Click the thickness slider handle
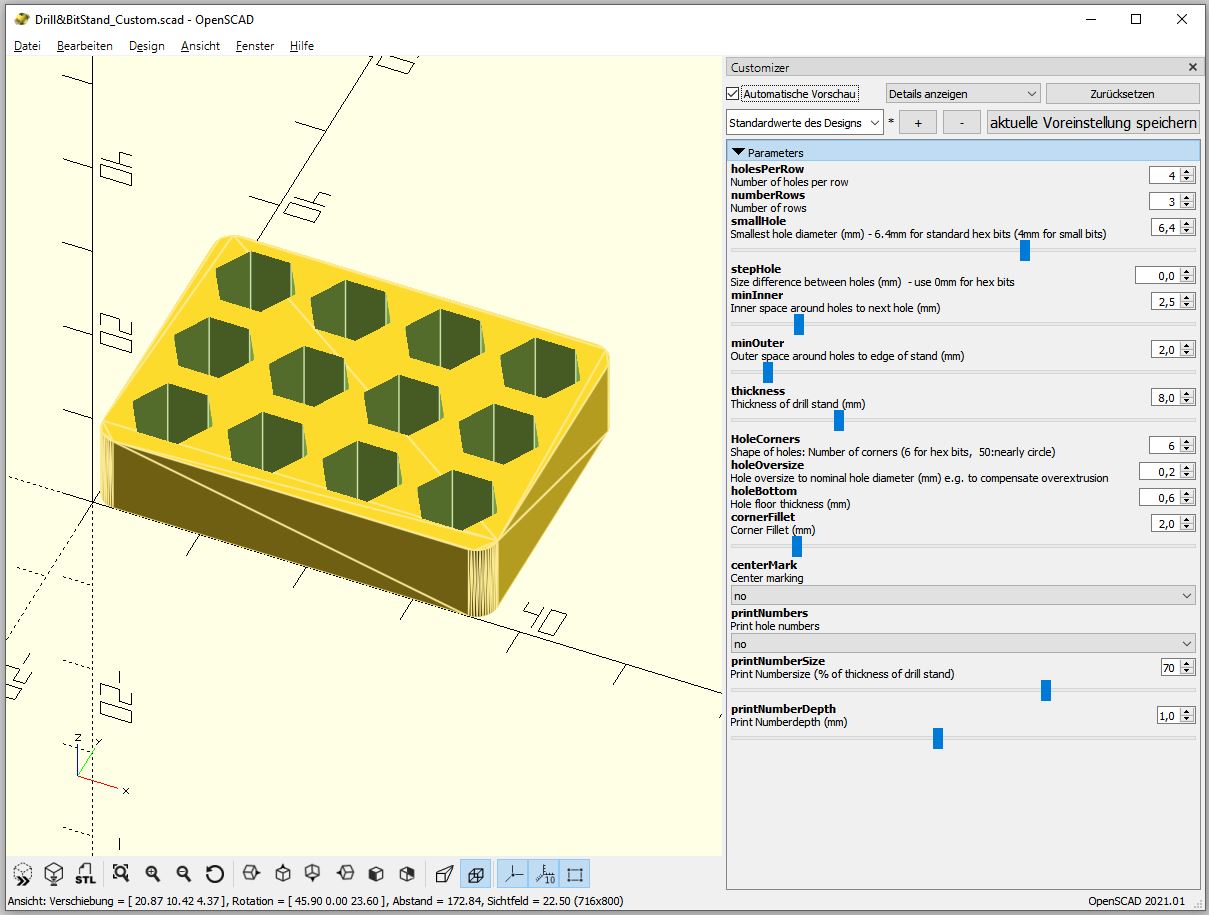 (839, 420)
